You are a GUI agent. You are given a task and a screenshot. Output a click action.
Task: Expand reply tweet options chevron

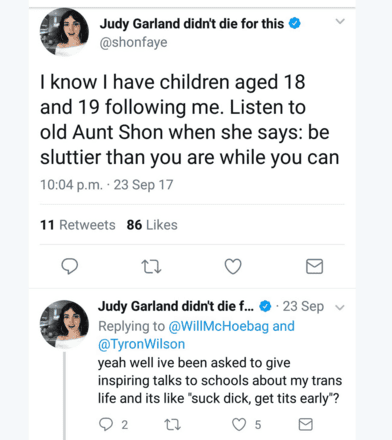[x=340, y=307]
